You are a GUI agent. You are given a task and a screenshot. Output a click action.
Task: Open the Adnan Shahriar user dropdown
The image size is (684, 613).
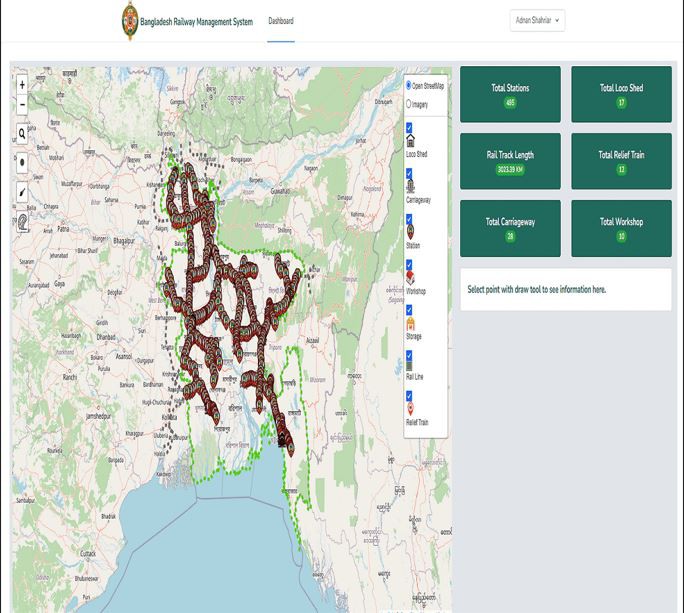[x=537, y=21]
